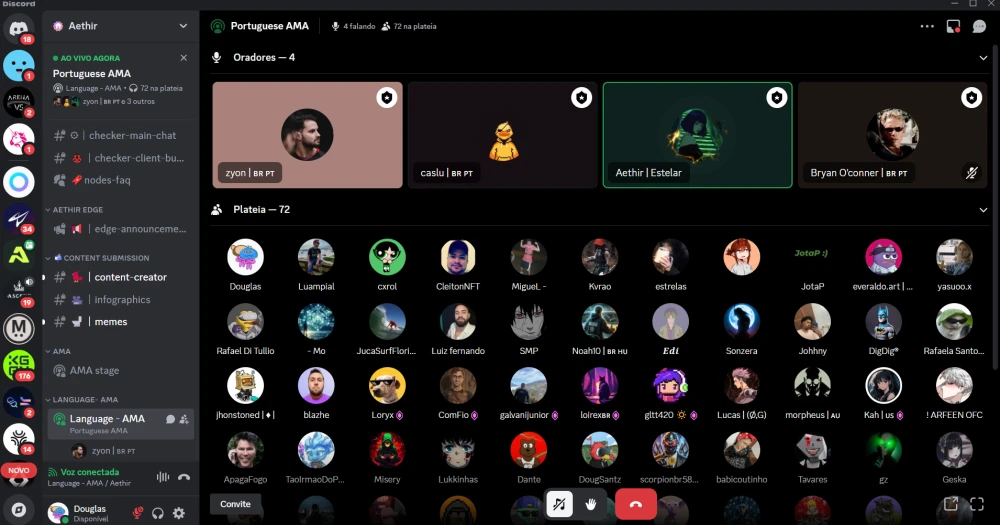1000x525 pixels.
Task: Click moderator badge on Bryan O'conner's card
Action: [971, 98]
